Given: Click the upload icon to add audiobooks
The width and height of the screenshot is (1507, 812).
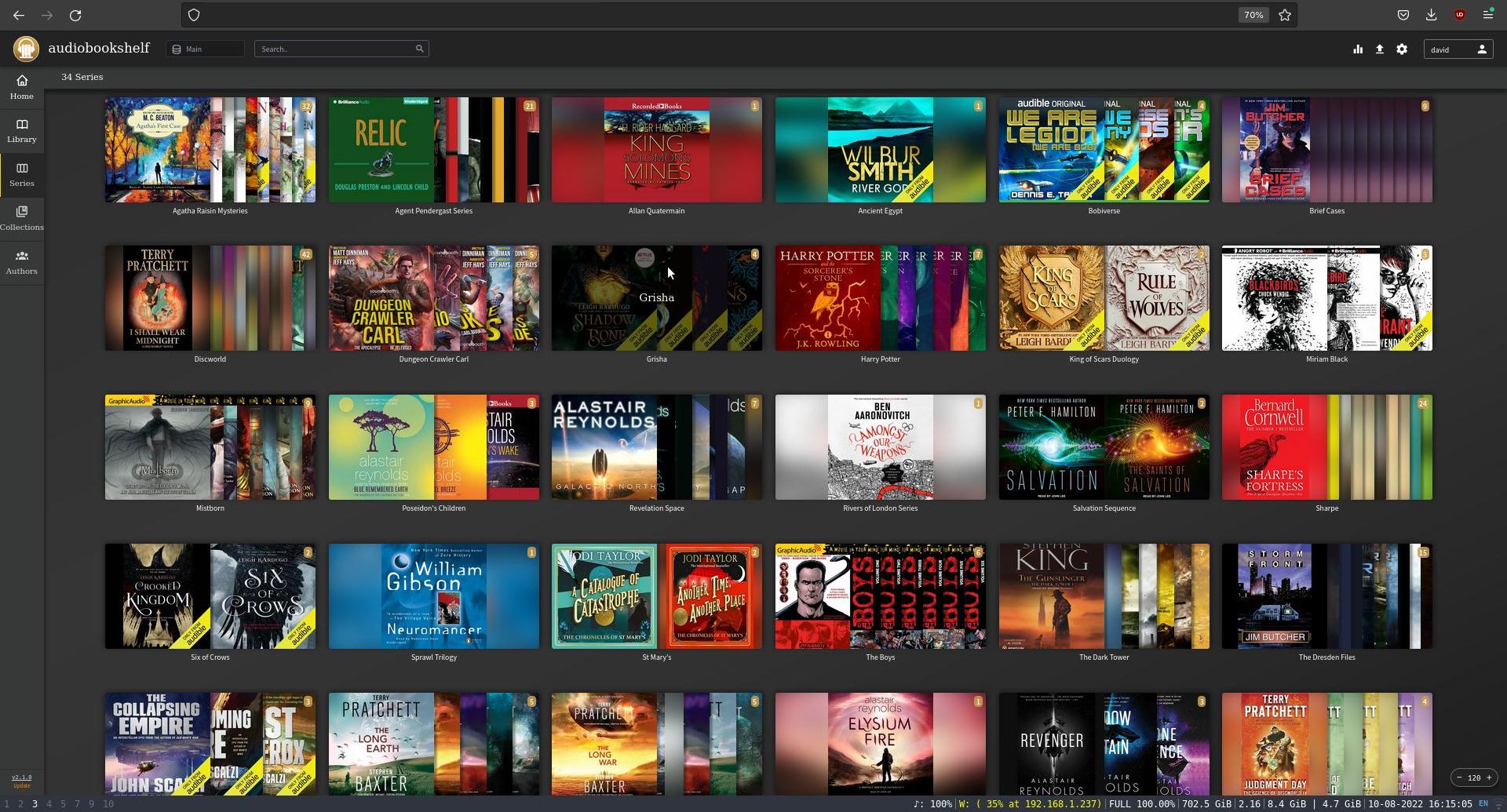Looking at the screenshot, I should pos(1379,49).
